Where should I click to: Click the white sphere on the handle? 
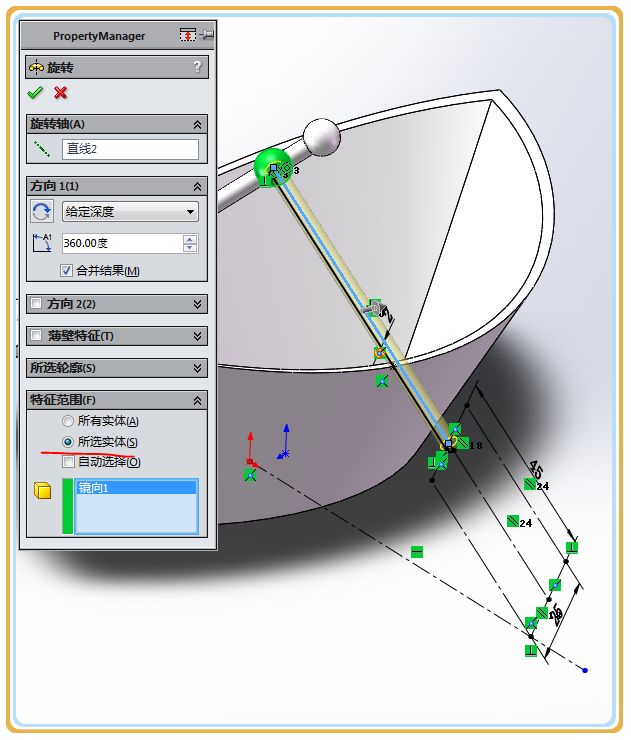[x=321, y=137]
